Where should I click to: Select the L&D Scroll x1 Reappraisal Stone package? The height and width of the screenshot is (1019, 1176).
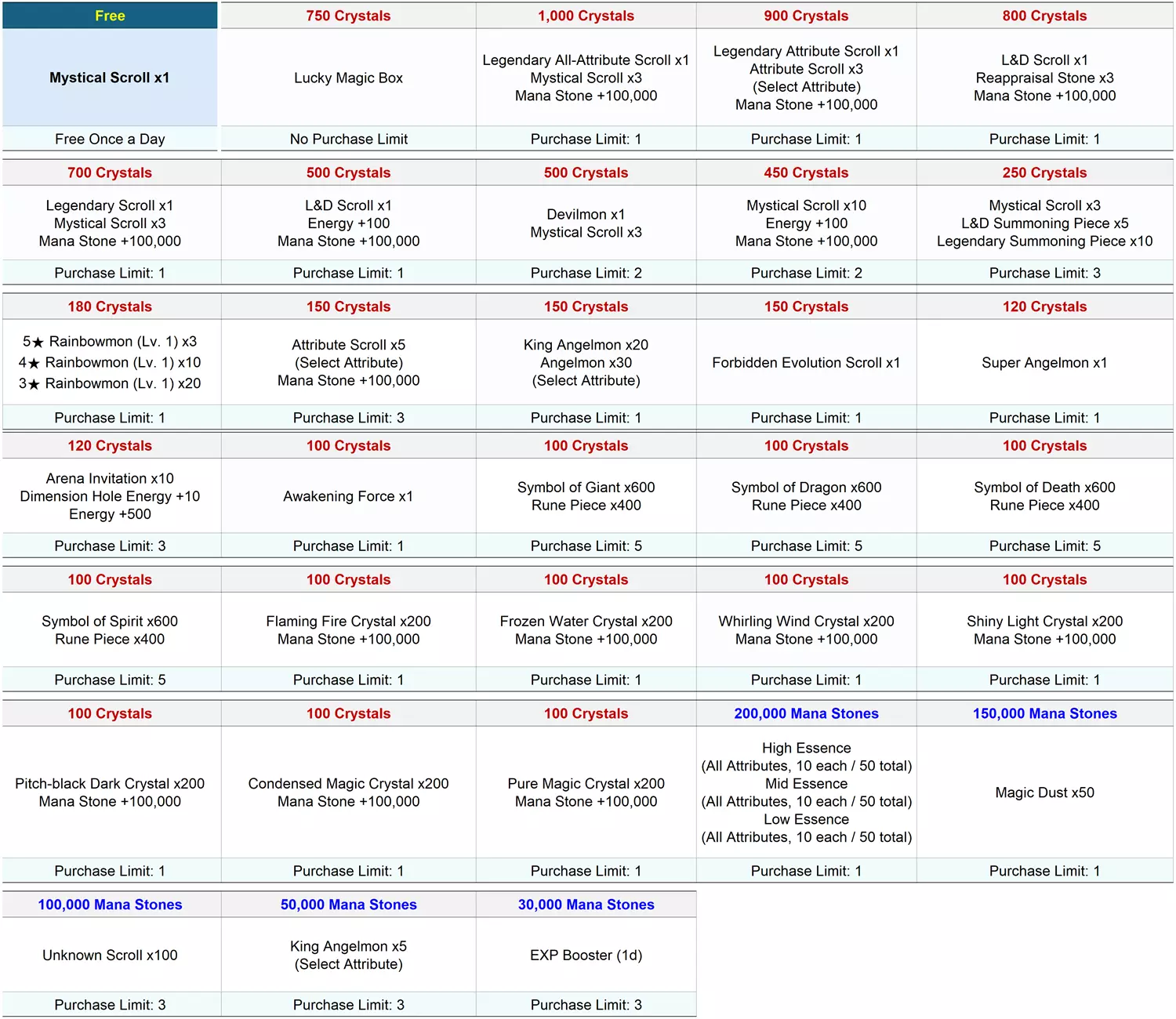1044,78
